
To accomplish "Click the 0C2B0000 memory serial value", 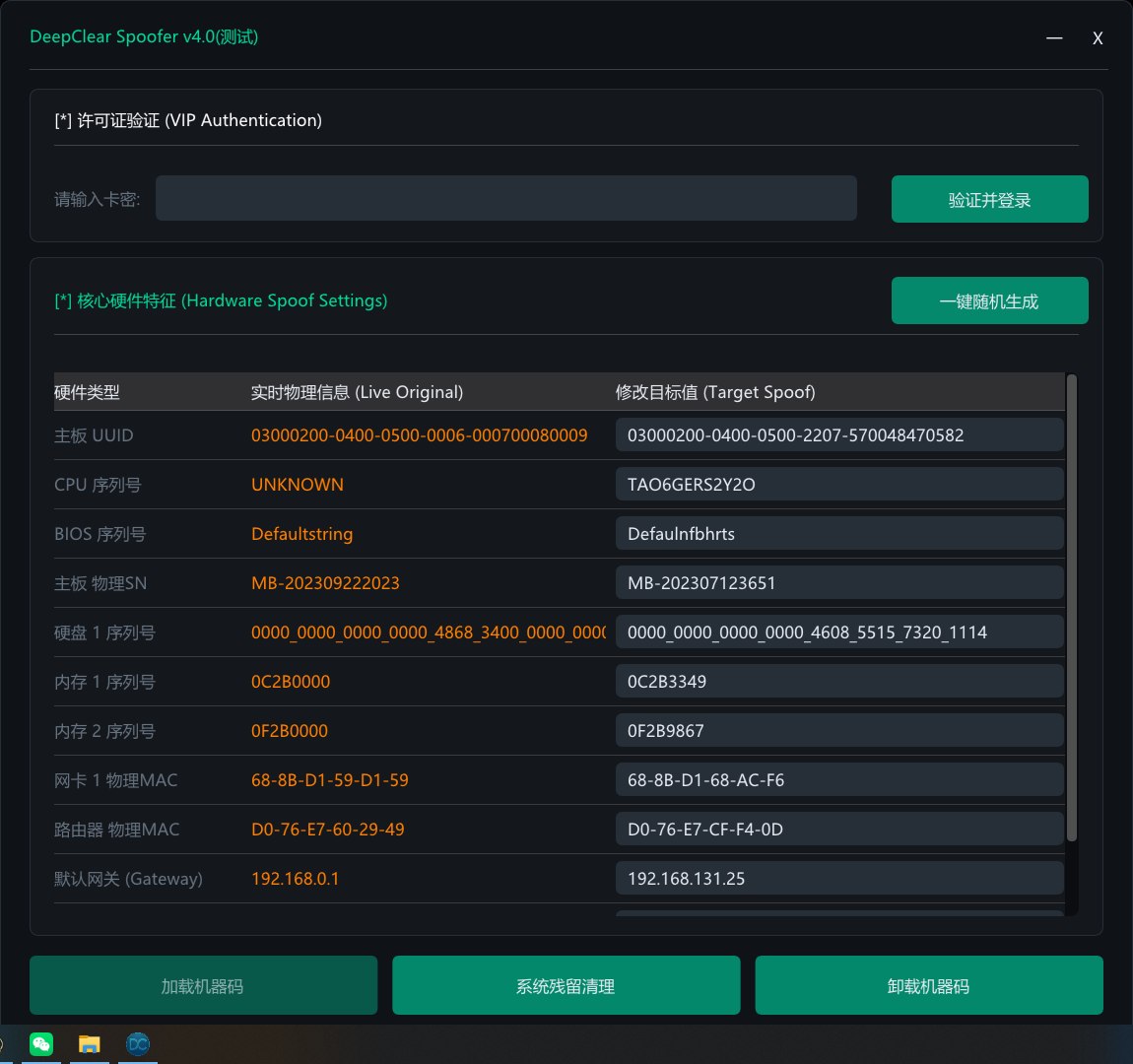I will (x=291, y=681).
